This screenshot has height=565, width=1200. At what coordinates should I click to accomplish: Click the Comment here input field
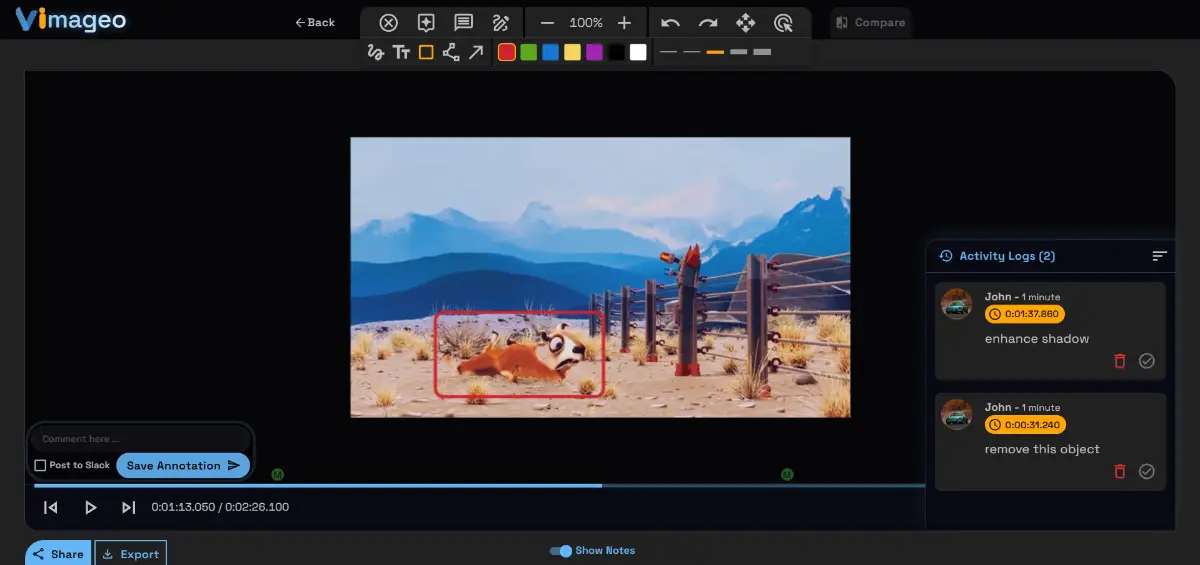pyautogui.click(x=140, y=438)
